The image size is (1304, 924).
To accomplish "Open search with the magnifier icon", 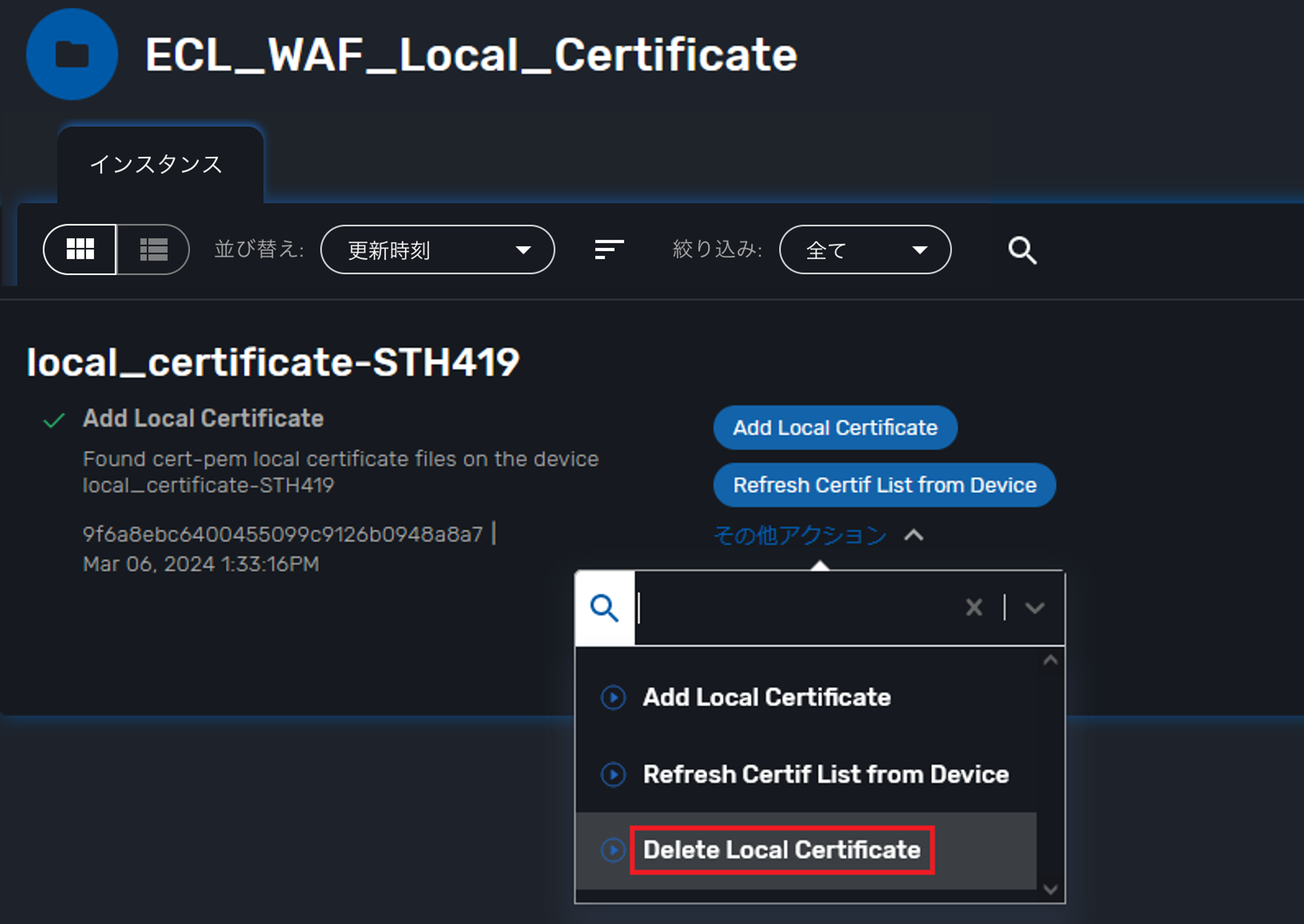I will [x=1021, y=249].
